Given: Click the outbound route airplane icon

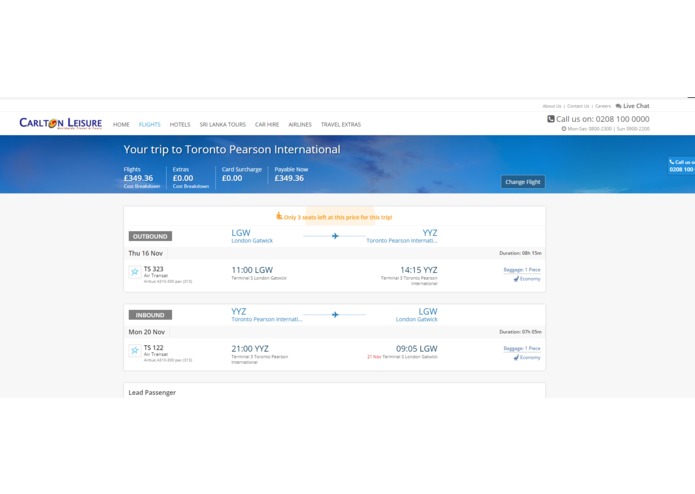Looking at the screenshot, I should pyautogui.click(x=335, y=236).
